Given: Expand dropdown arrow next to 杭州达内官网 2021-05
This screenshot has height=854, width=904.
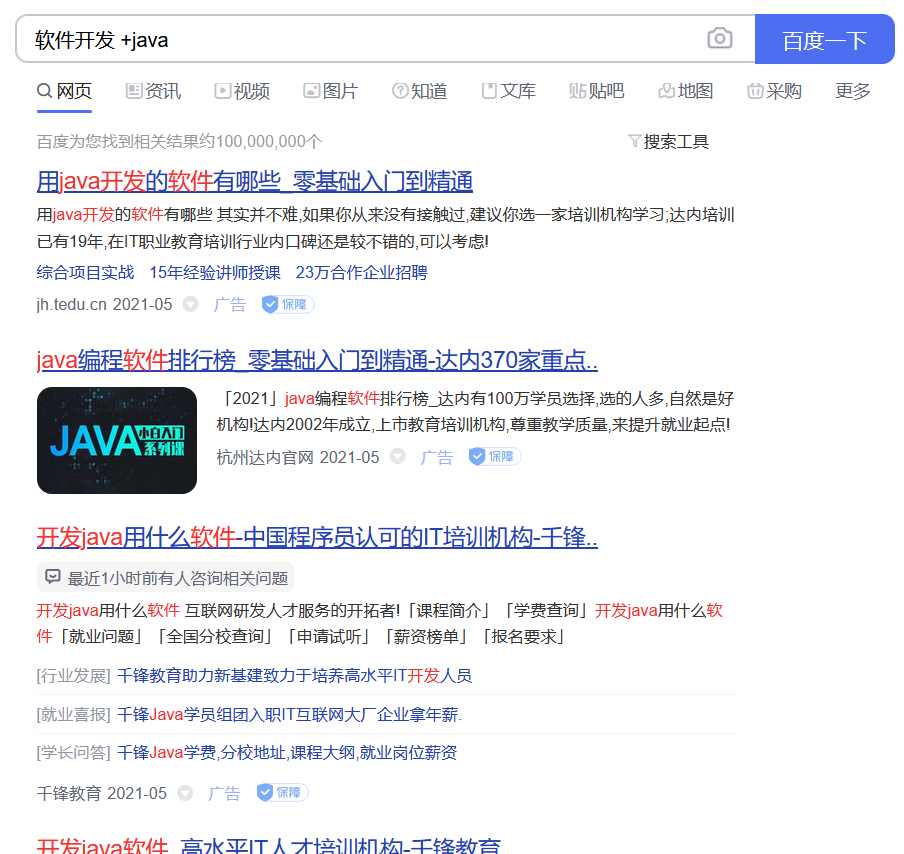Looking at the screenshot, I should [398, 457].
